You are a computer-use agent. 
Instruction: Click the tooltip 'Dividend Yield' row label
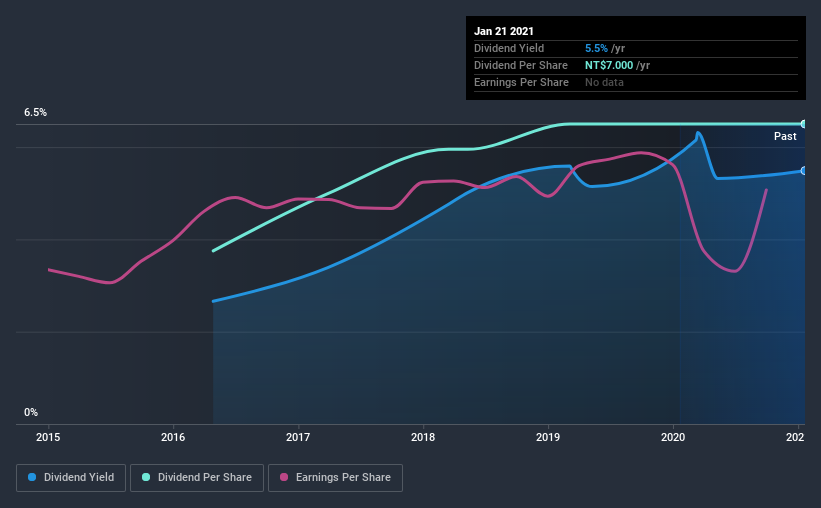[x=509, y=48]
